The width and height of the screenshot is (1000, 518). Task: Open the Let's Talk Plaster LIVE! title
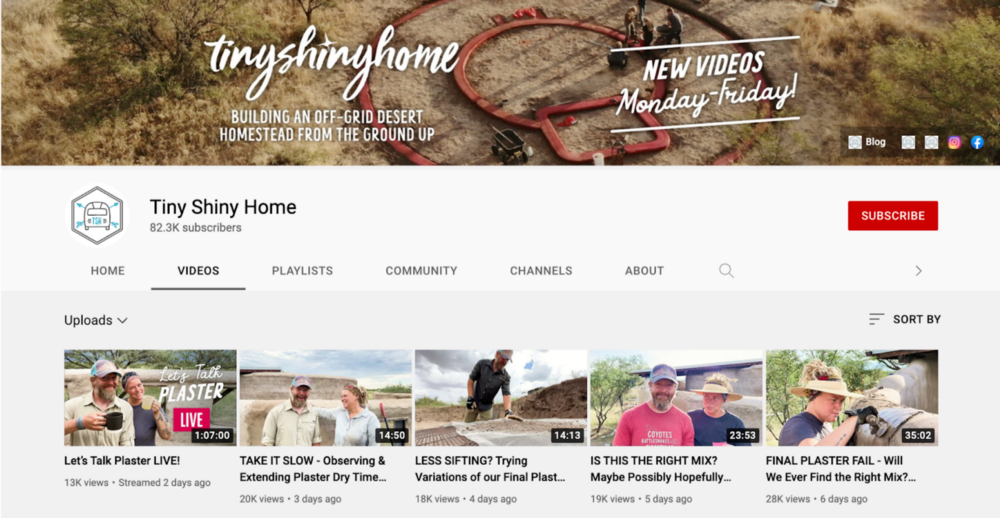pyautogui.click(x=122, y=461)
